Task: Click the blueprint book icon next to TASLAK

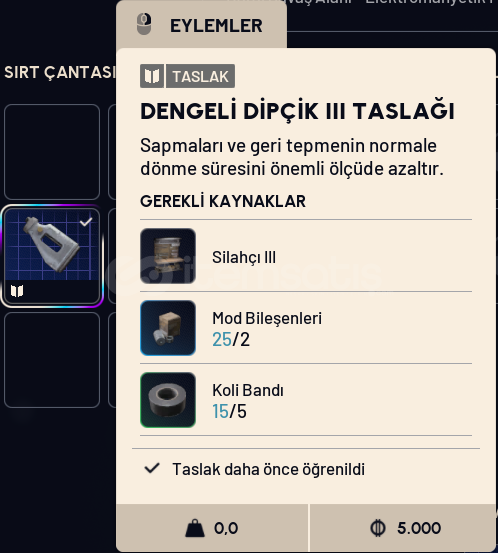Action: point(152,76)
